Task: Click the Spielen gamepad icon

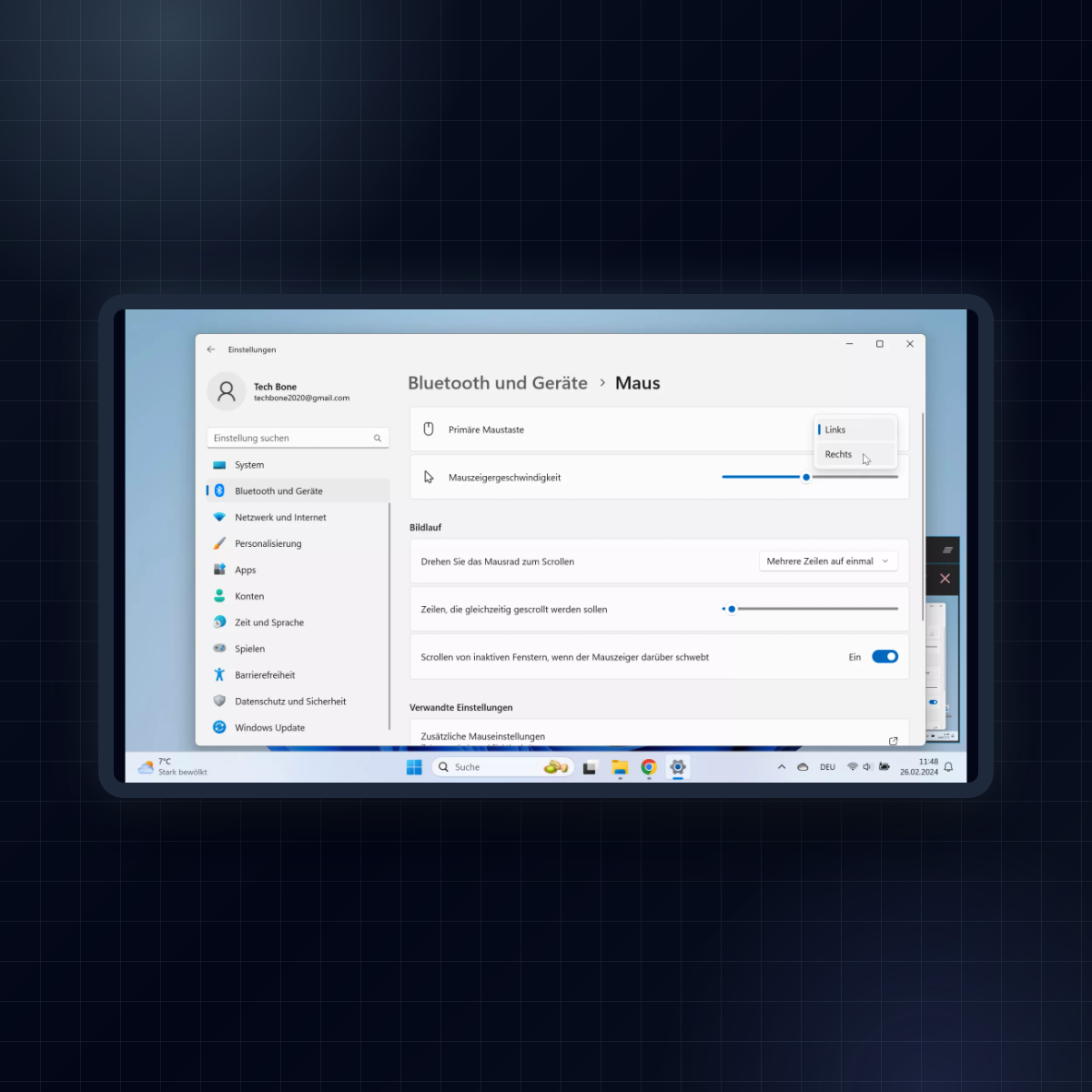Action: point(219,649)
